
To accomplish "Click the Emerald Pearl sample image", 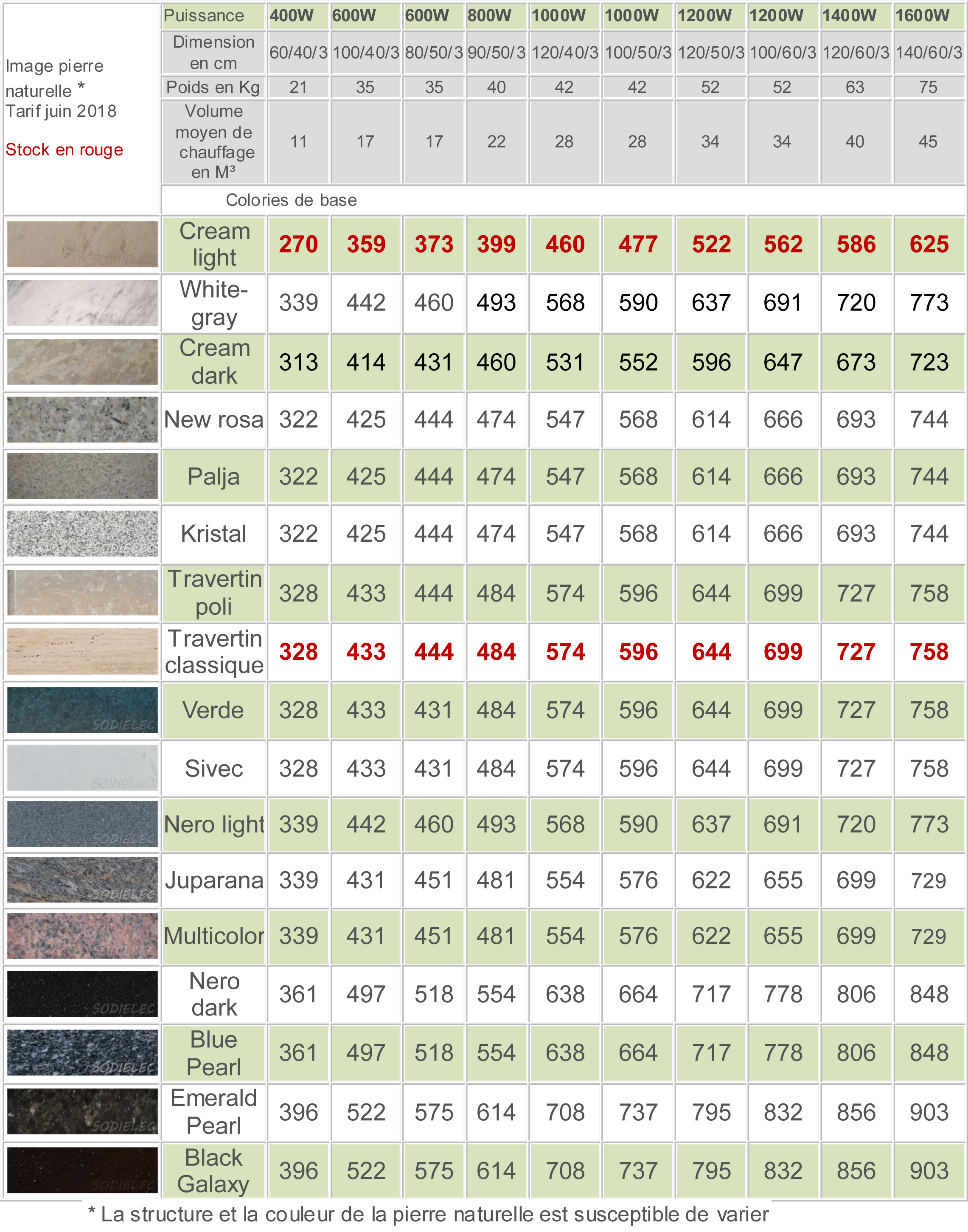I will [x=82, y=1112].
